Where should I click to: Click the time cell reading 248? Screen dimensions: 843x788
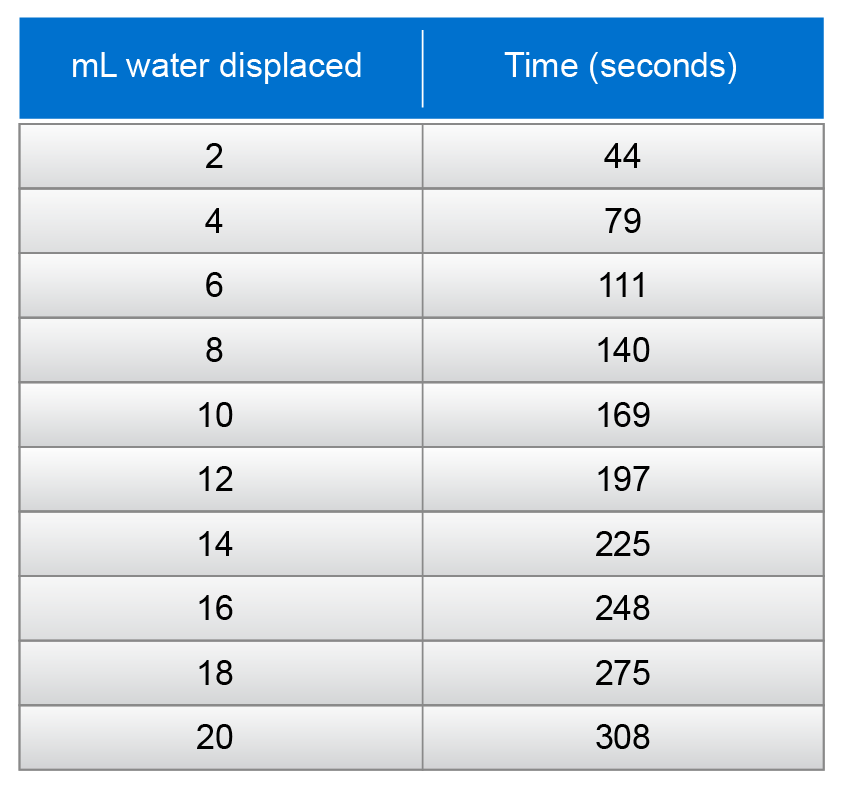pos(622,608)
